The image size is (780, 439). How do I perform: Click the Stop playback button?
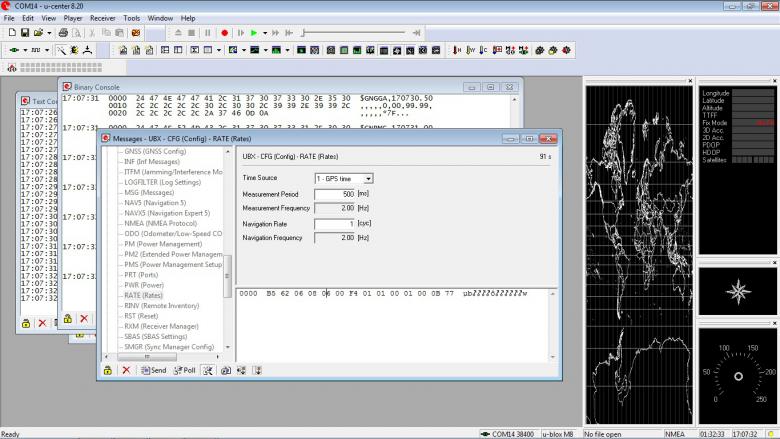(x=192, y=33)
